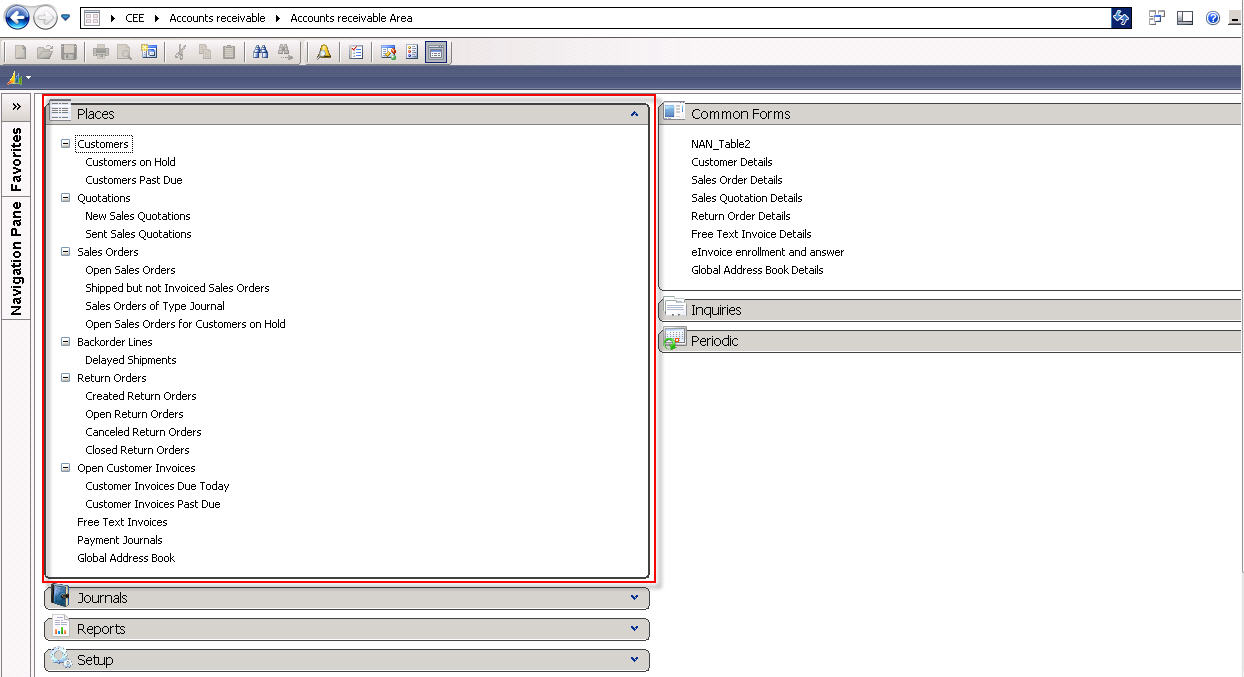Switch to the Favorites pane tab
1244x677 pixels.
(x=16, y=159)
